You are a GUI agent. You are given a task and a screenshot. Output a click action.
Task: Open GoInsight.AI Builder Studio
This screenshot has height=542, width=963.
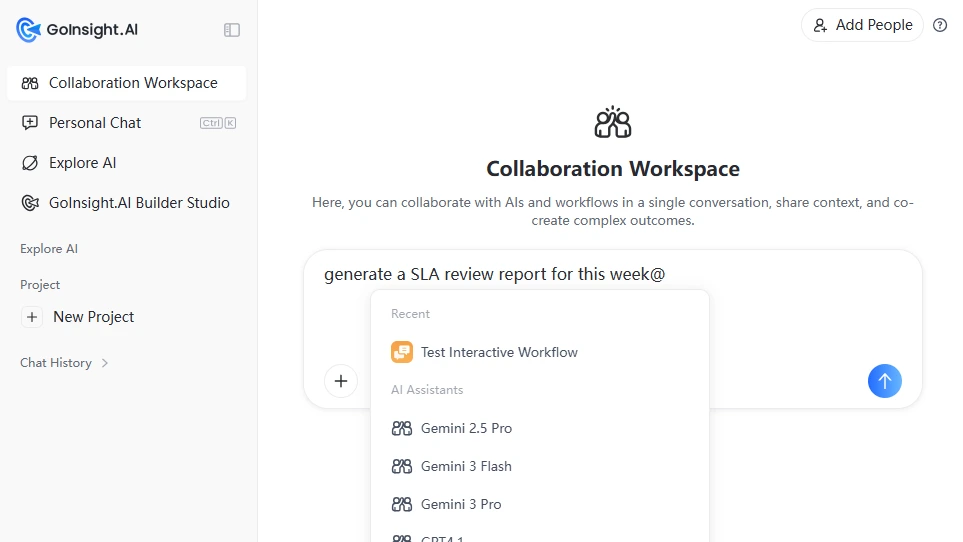point(127,203)
